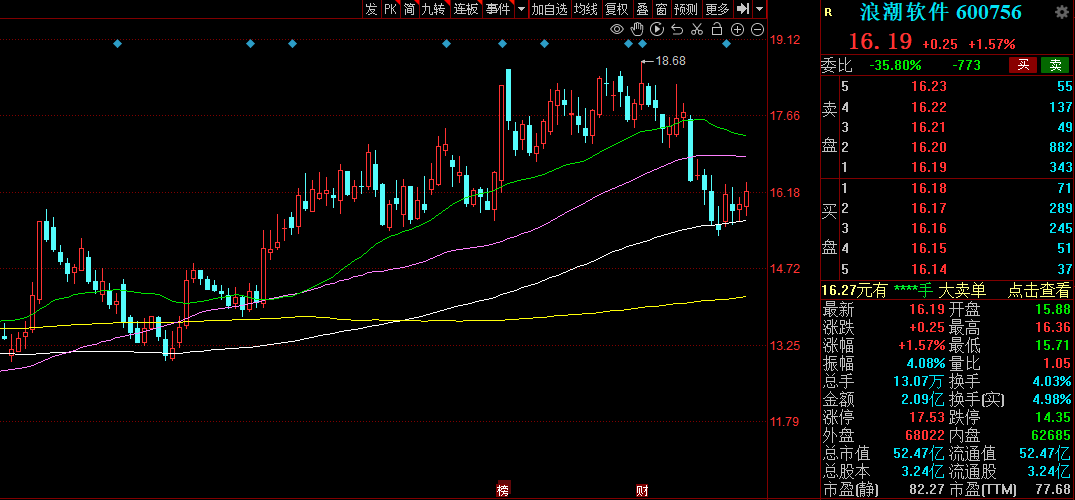
Task: Click the 18.68 high price label
Action: [x=671, y=61]
